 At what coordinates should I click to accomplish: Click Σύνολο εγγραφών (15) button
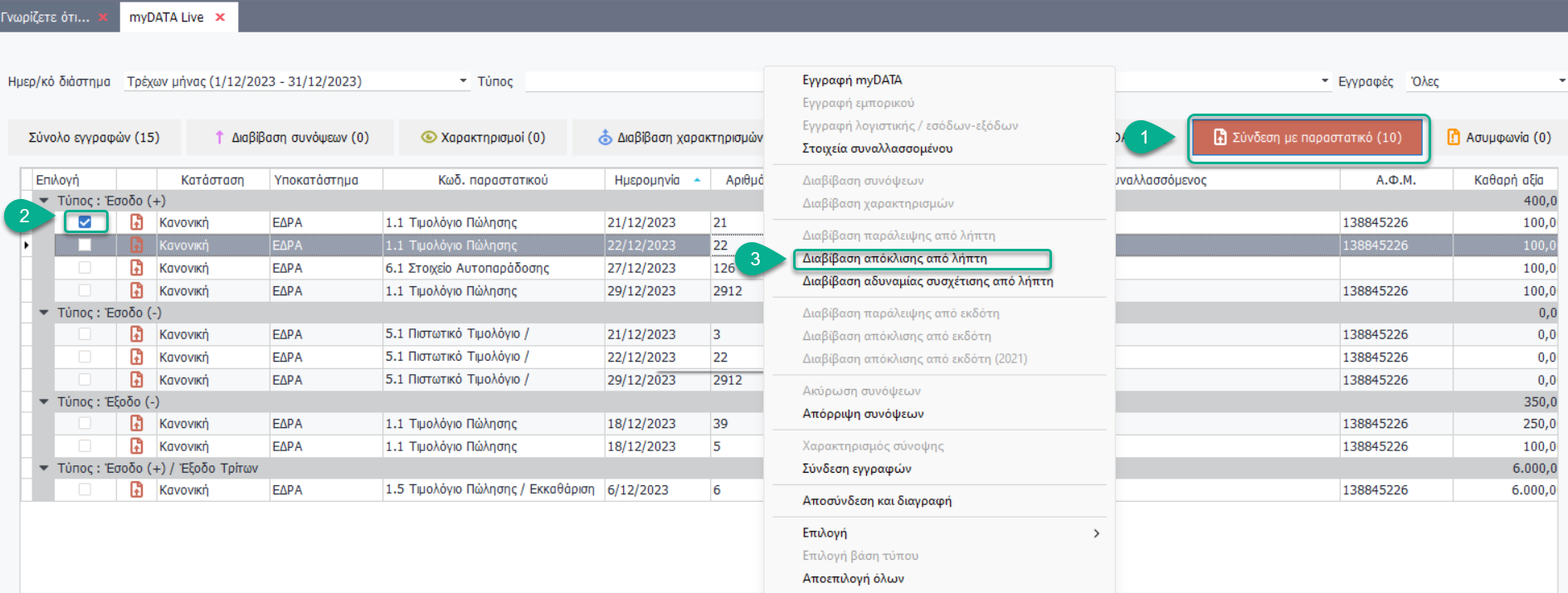tap(94, 138)
